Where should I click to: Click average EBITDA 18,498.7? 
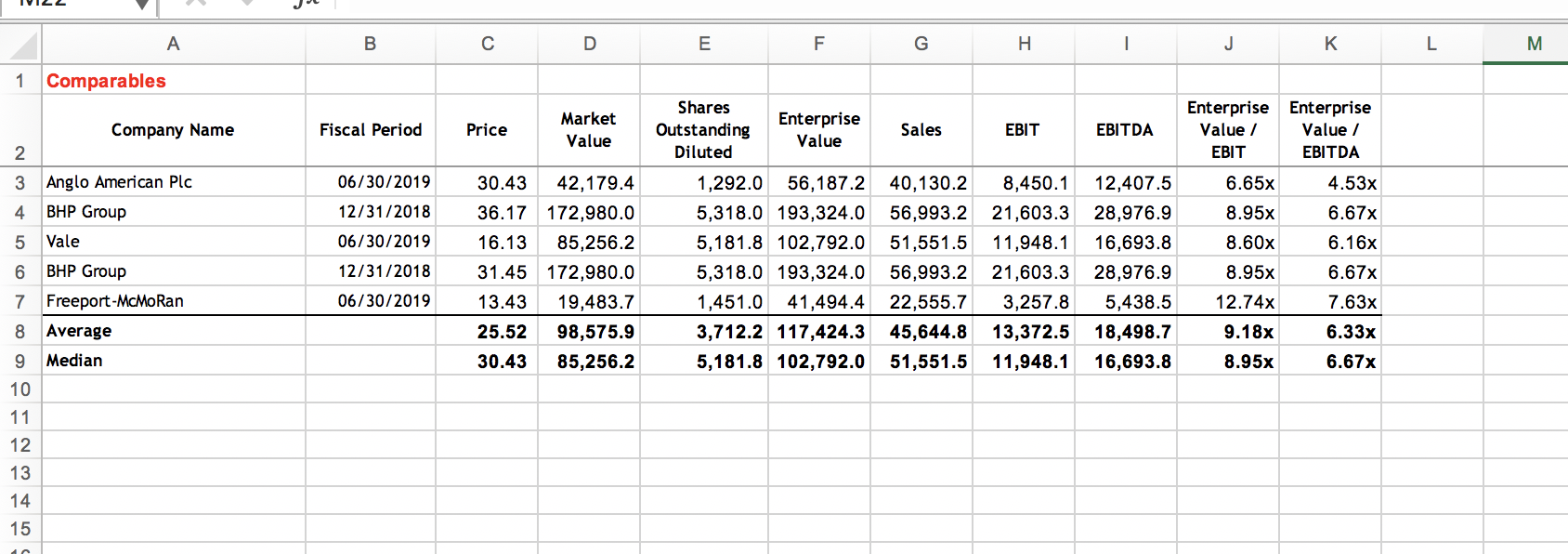(1126, 331)
